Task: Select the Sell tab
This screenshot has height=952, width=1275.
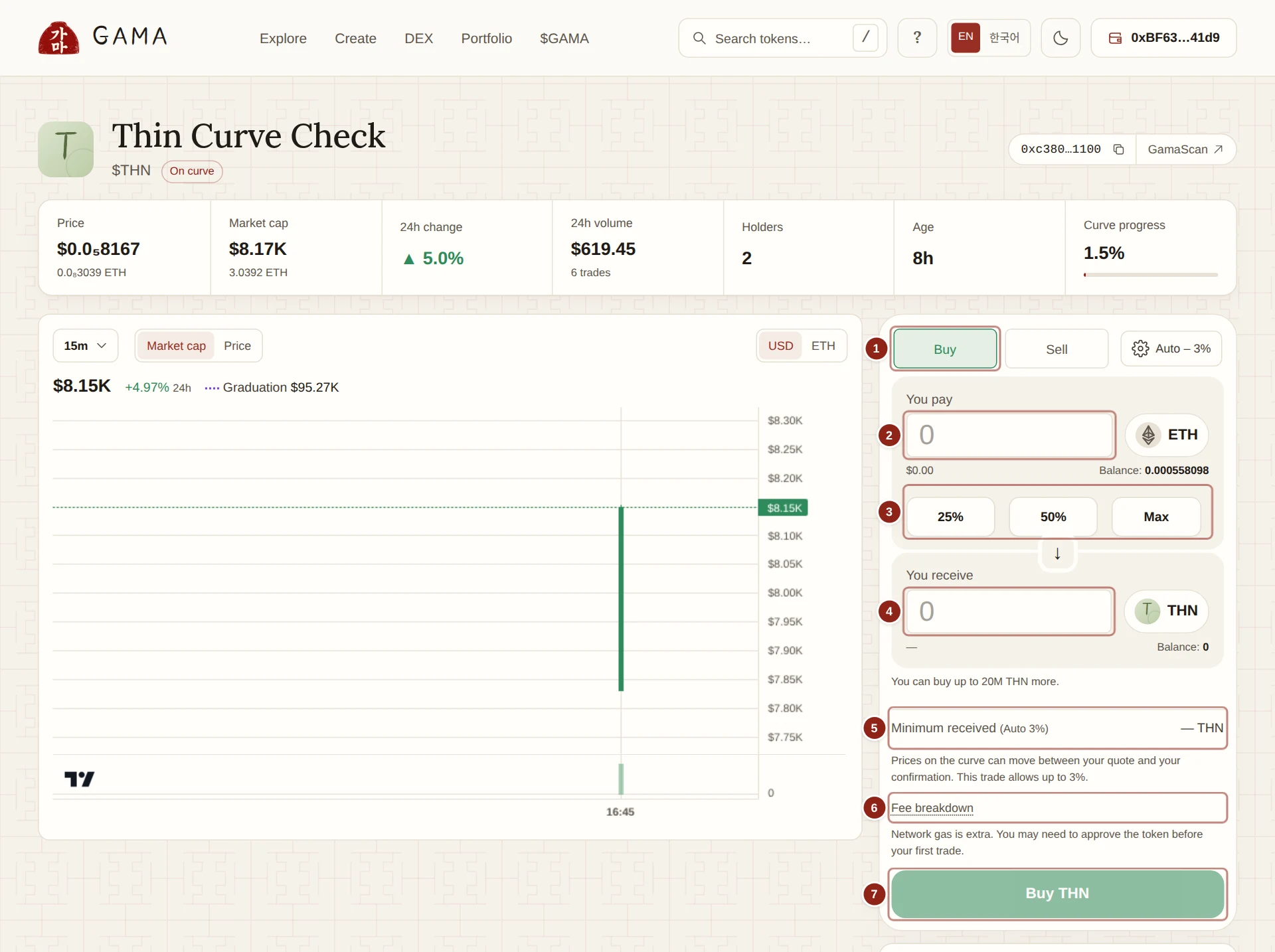Action: tap(1057, 349)
